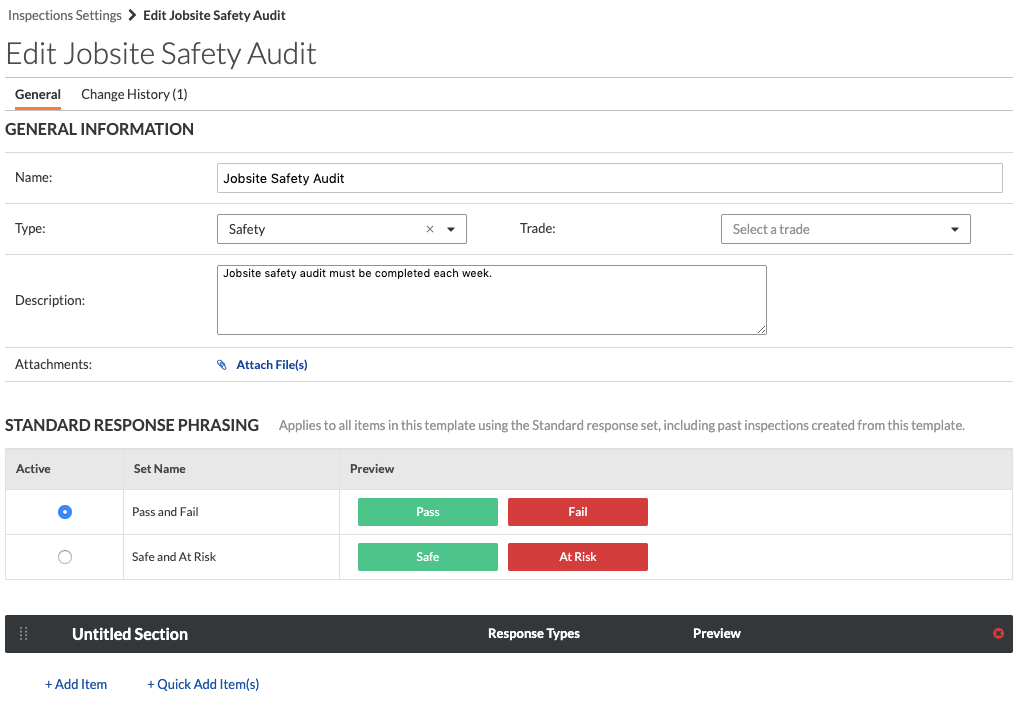Image resolution: width=1019 pixels, height=703 pixels.
Task: Go back to Inspections Settings breadcrumb
Action: (x=65, y=15)
